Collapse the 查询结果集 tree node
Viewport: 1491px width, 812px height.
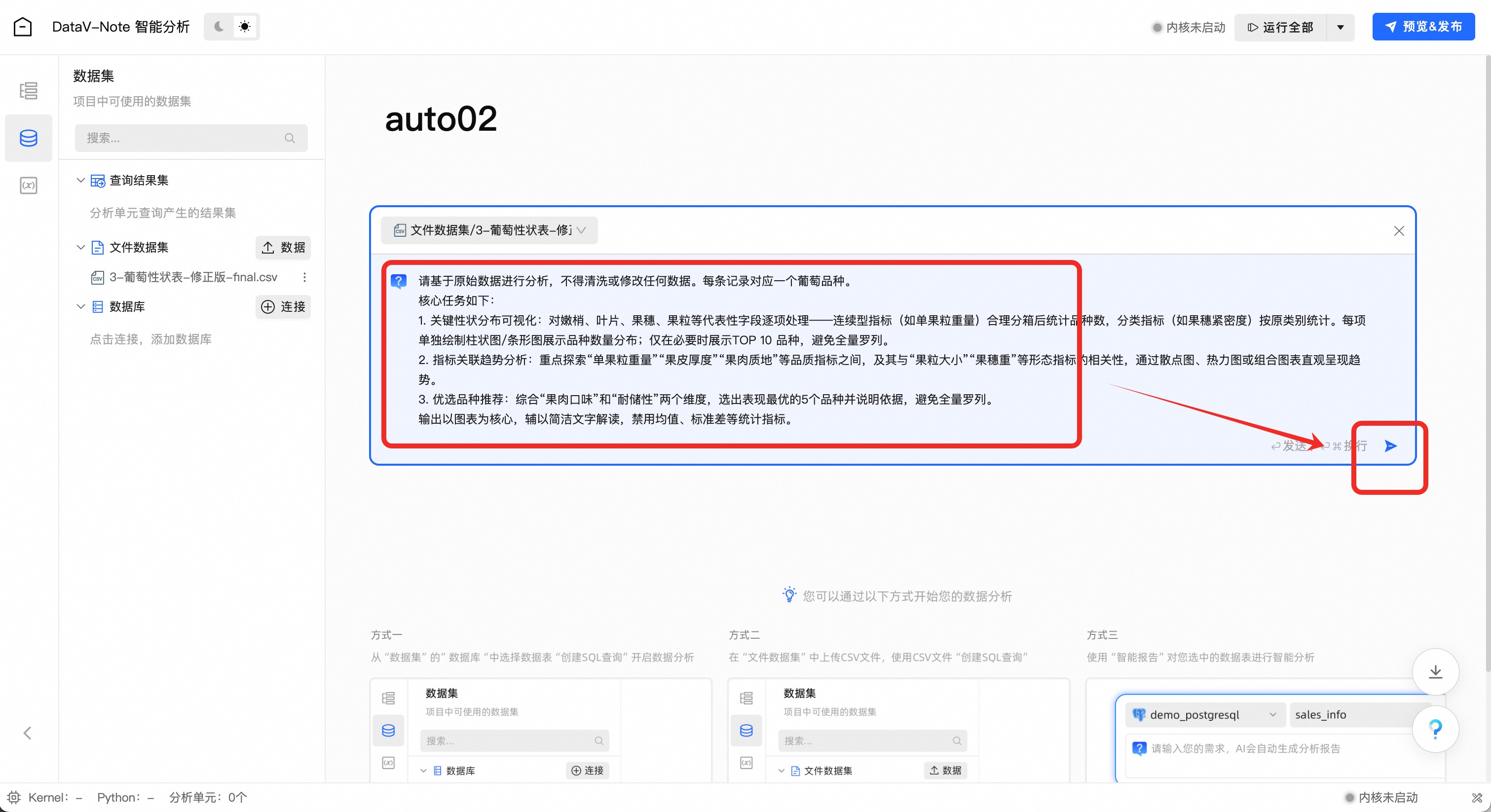tap(80, 180)
